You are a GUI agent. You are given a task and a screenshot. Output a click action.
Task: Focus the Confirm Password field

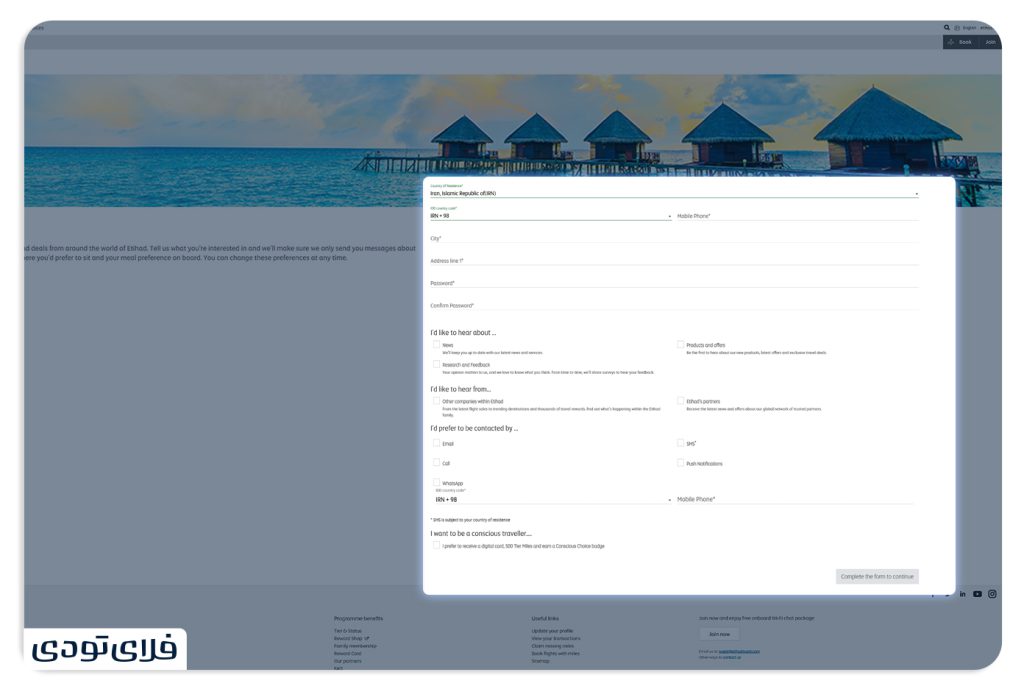(674, 304)
